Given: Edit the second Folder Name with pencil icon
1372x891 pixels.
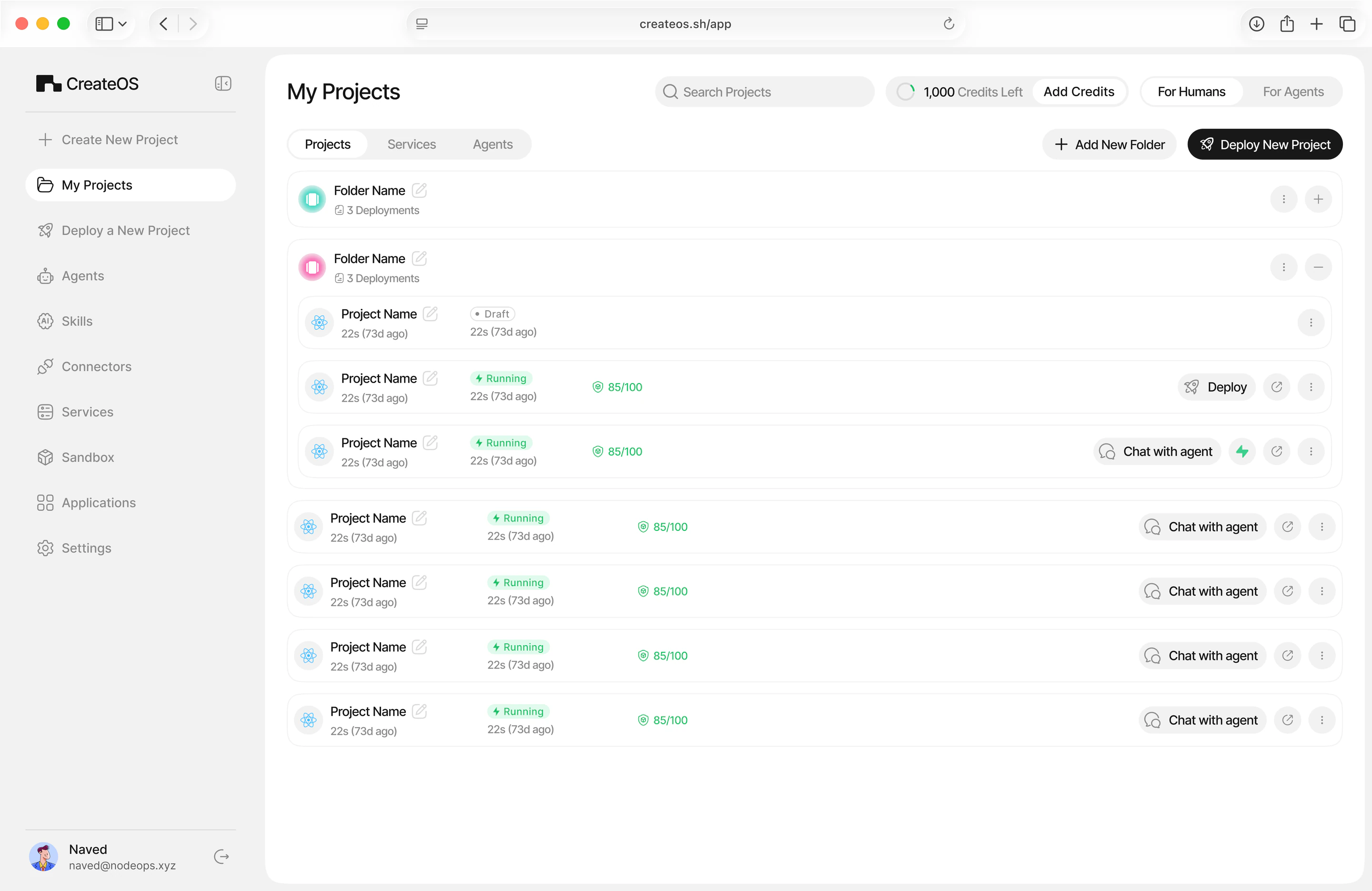Looking at the screenshot, I should point(420,258).
